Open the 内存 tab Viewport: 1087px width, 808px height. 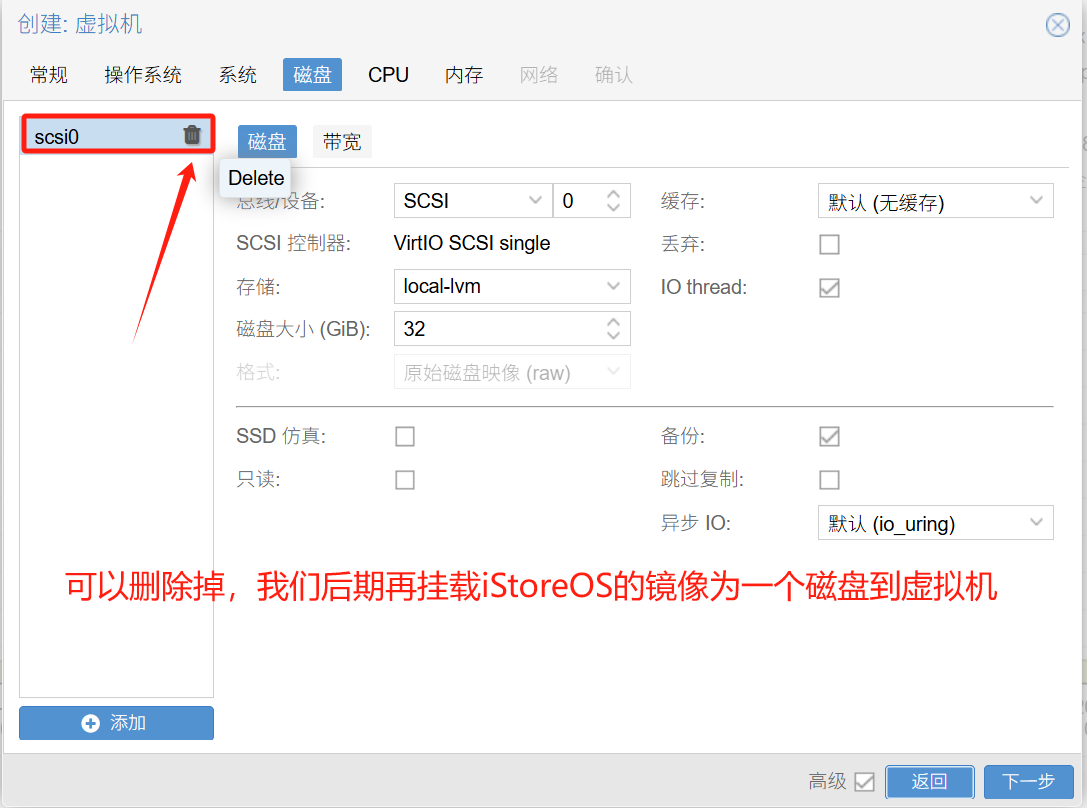463,74
